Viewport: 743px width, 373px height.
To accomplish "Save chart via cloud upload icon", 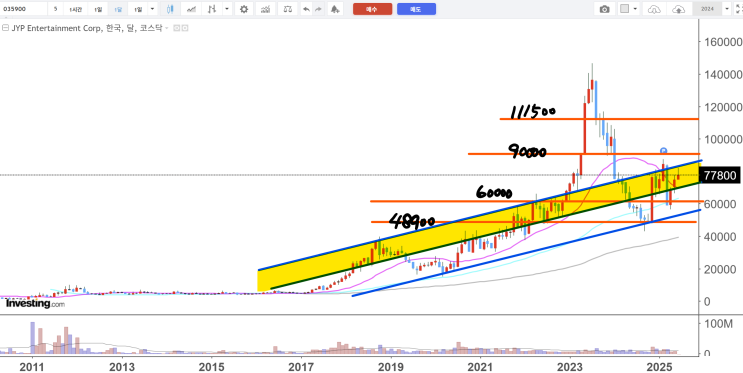I will click(x=679, y=9).
